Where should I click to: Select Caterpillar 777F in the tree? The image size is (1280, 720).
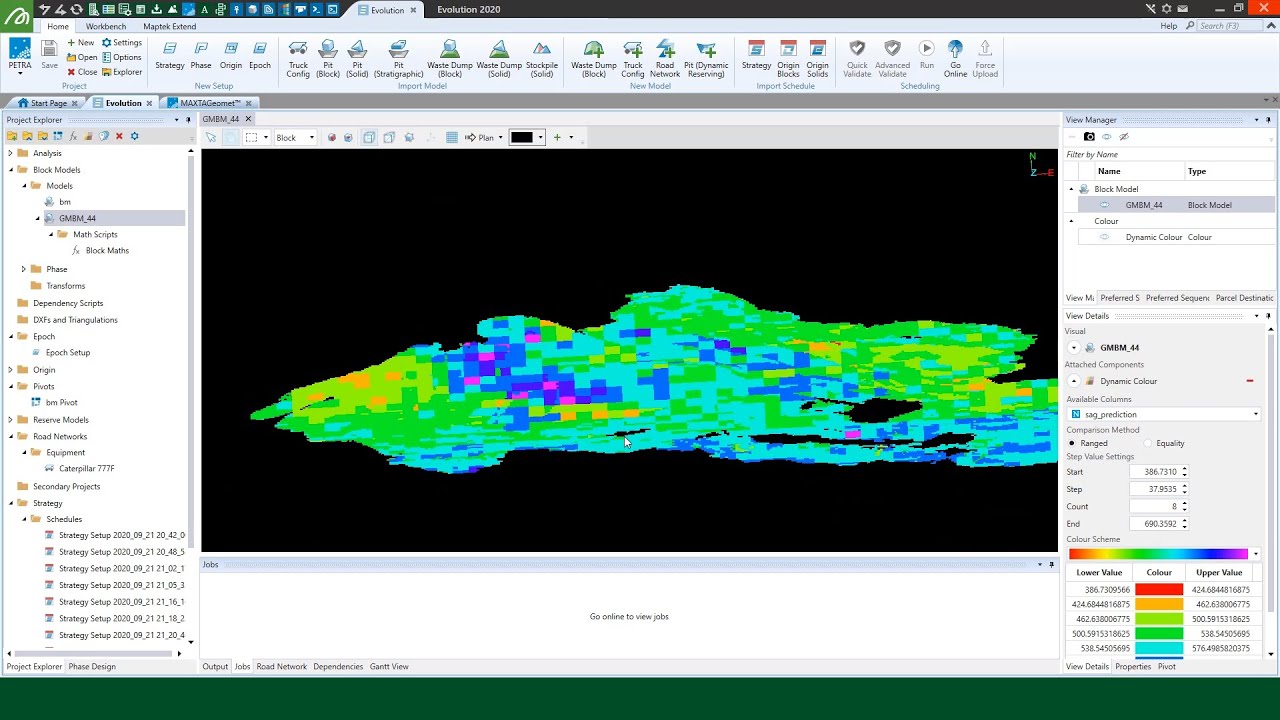coord(86,468)
